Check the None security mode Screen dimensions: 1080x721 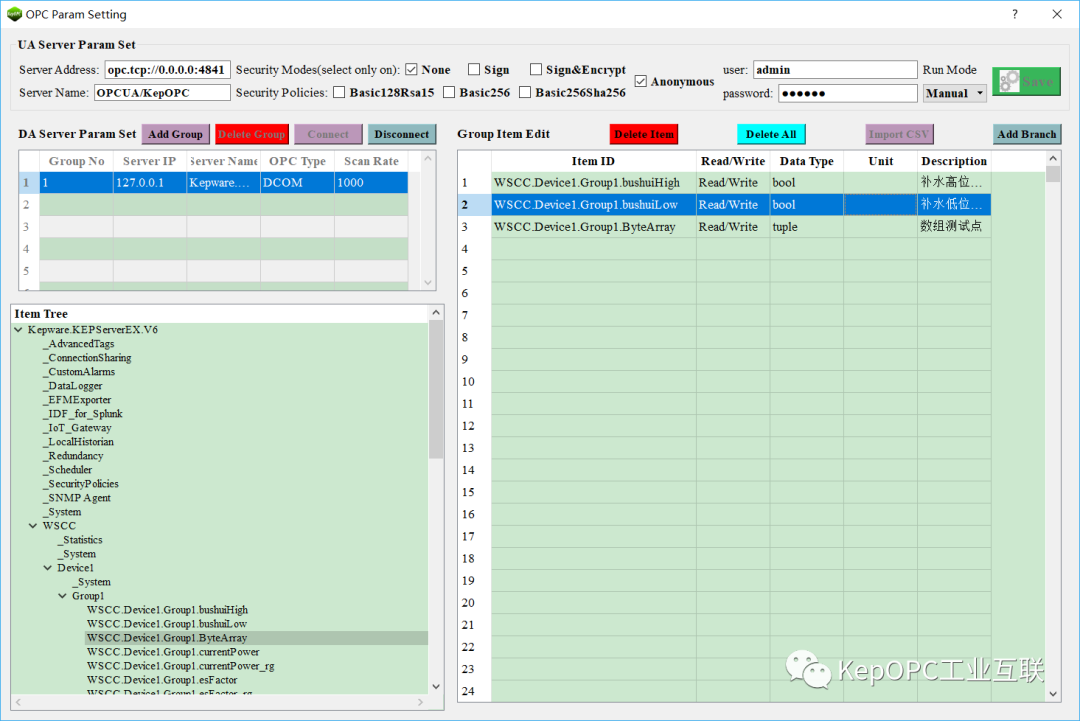[411, 70]
